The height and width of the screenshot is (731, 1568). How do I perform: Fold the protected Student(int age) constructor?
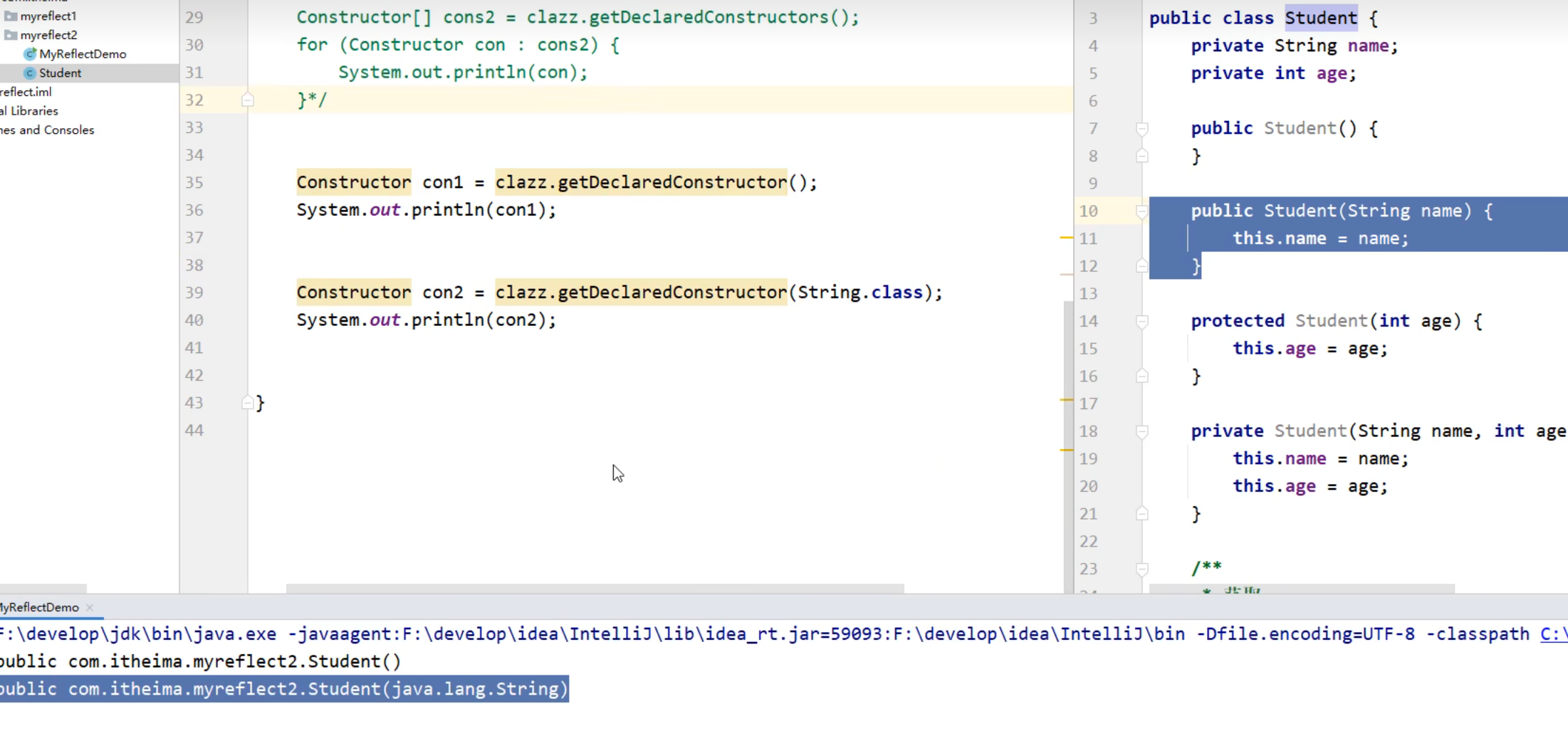[1141, 322]
